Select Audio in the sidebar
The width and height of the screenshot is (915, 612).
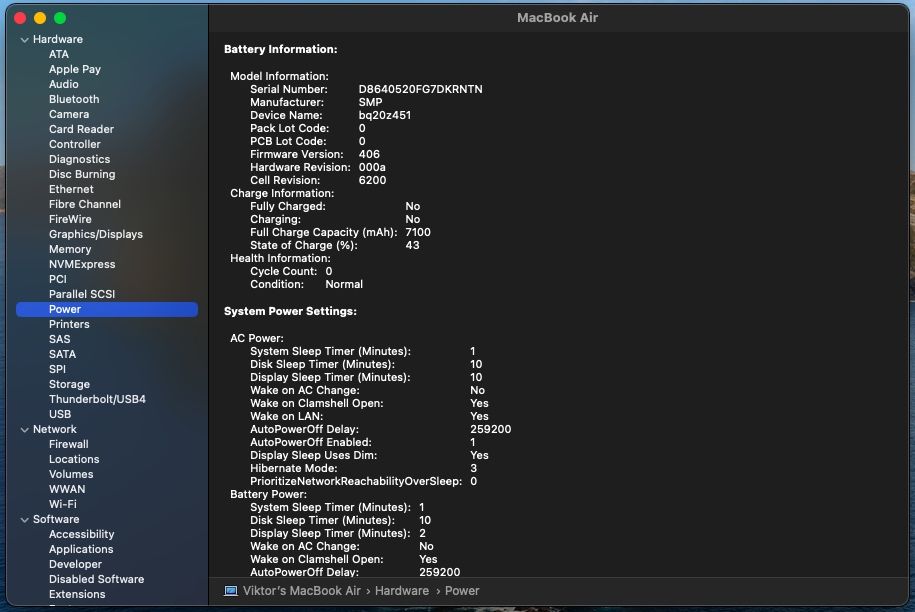tap(64, 84)
